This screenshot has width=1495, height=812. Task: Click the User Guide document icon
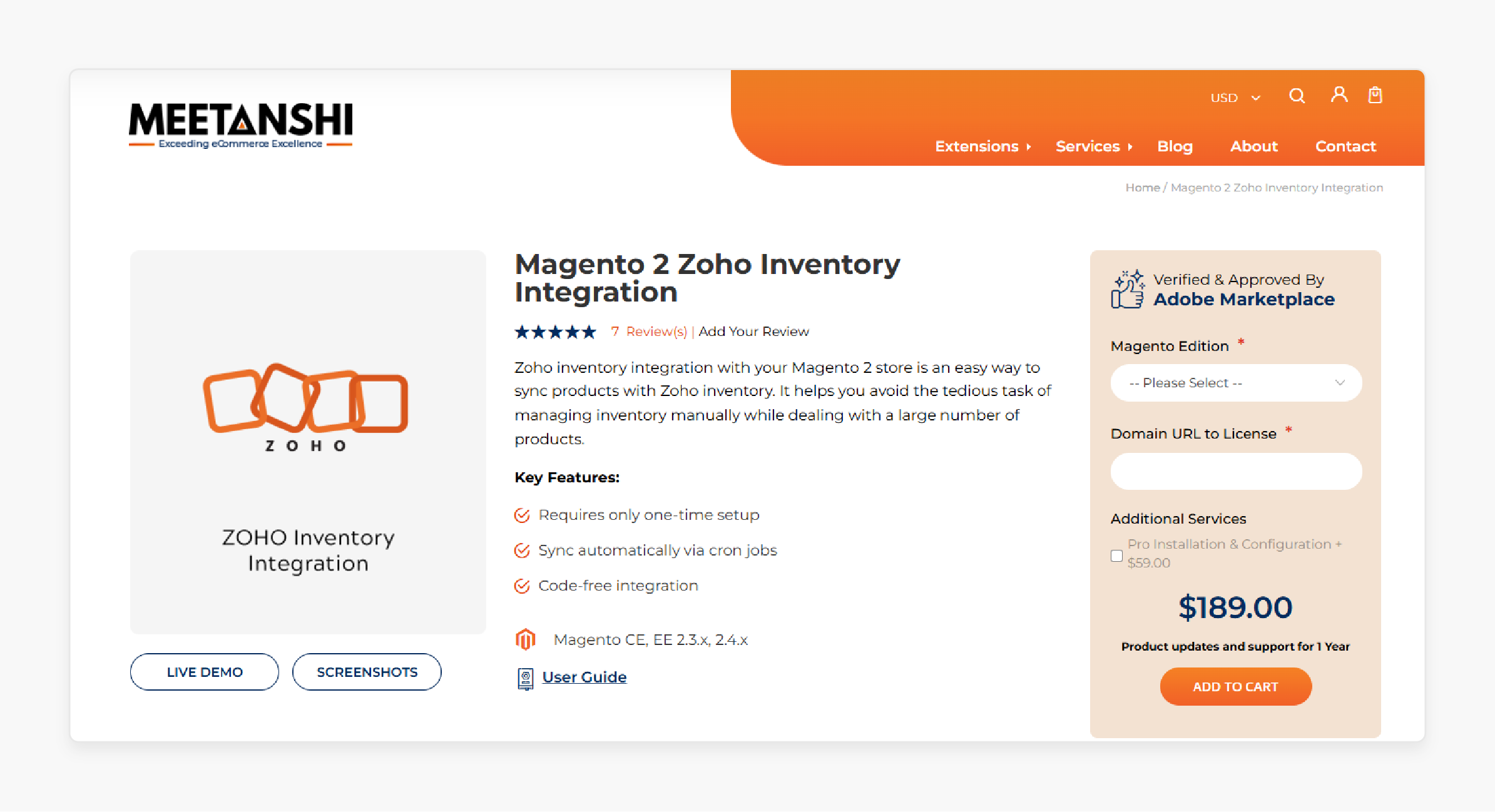click(526, 678)
